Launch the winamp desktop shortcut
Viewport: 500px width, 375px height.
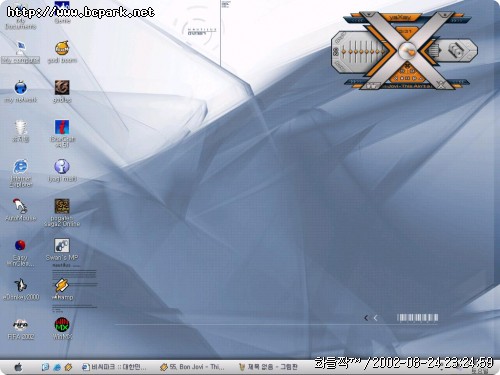pyautogui.click(x=62, y=289)
